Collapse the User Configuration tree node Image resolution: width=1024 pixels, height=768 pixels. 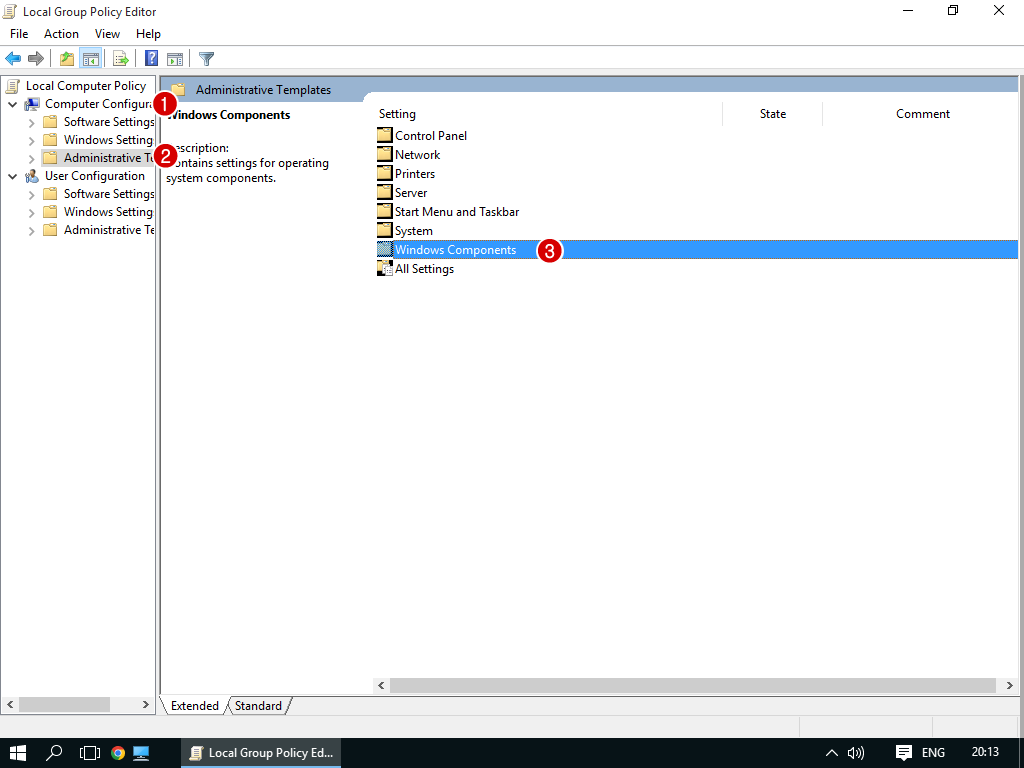13,176
